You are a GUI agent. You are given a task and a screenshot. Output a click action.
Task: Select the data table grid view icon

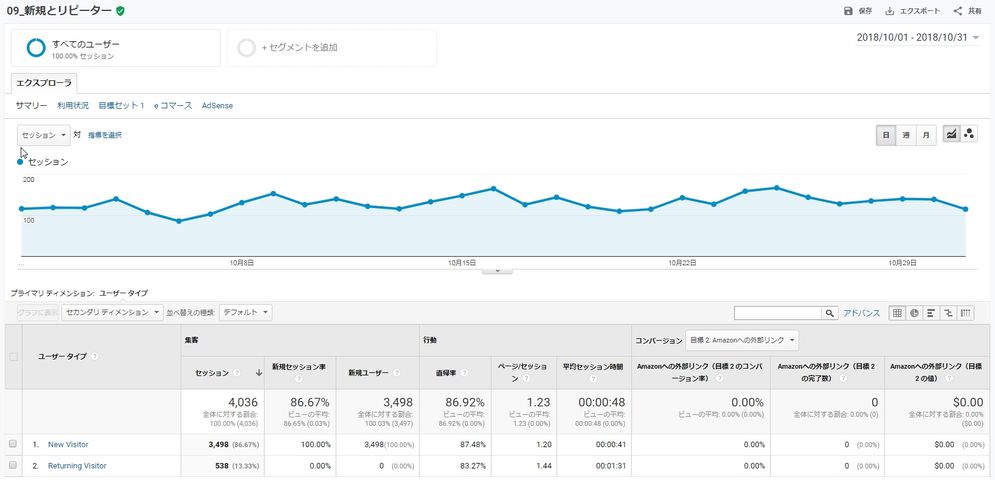coord(897,313)
